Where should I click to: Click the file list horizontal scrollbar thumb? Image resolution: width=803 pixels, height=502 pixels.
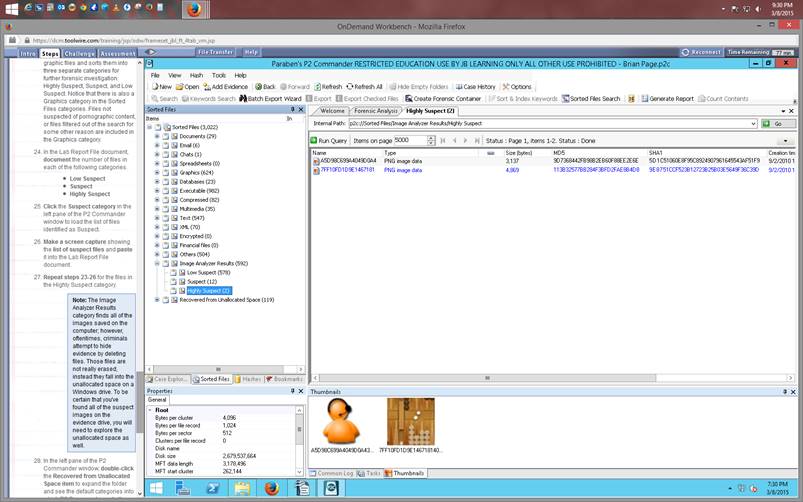point(488,378)
